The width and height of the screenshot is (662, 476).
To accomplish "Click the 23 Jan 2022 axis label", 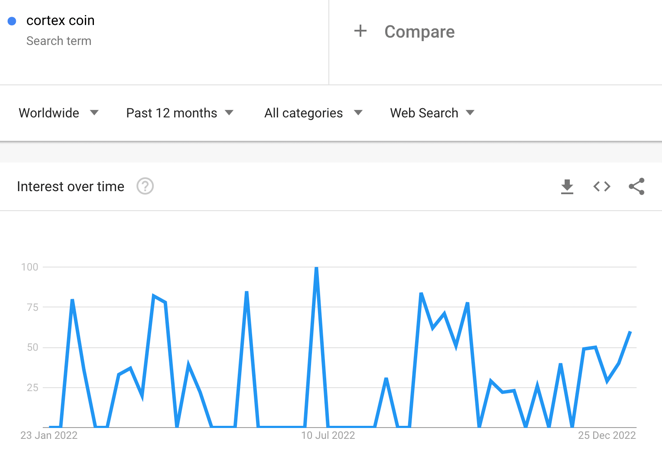I will click(49, 435).
